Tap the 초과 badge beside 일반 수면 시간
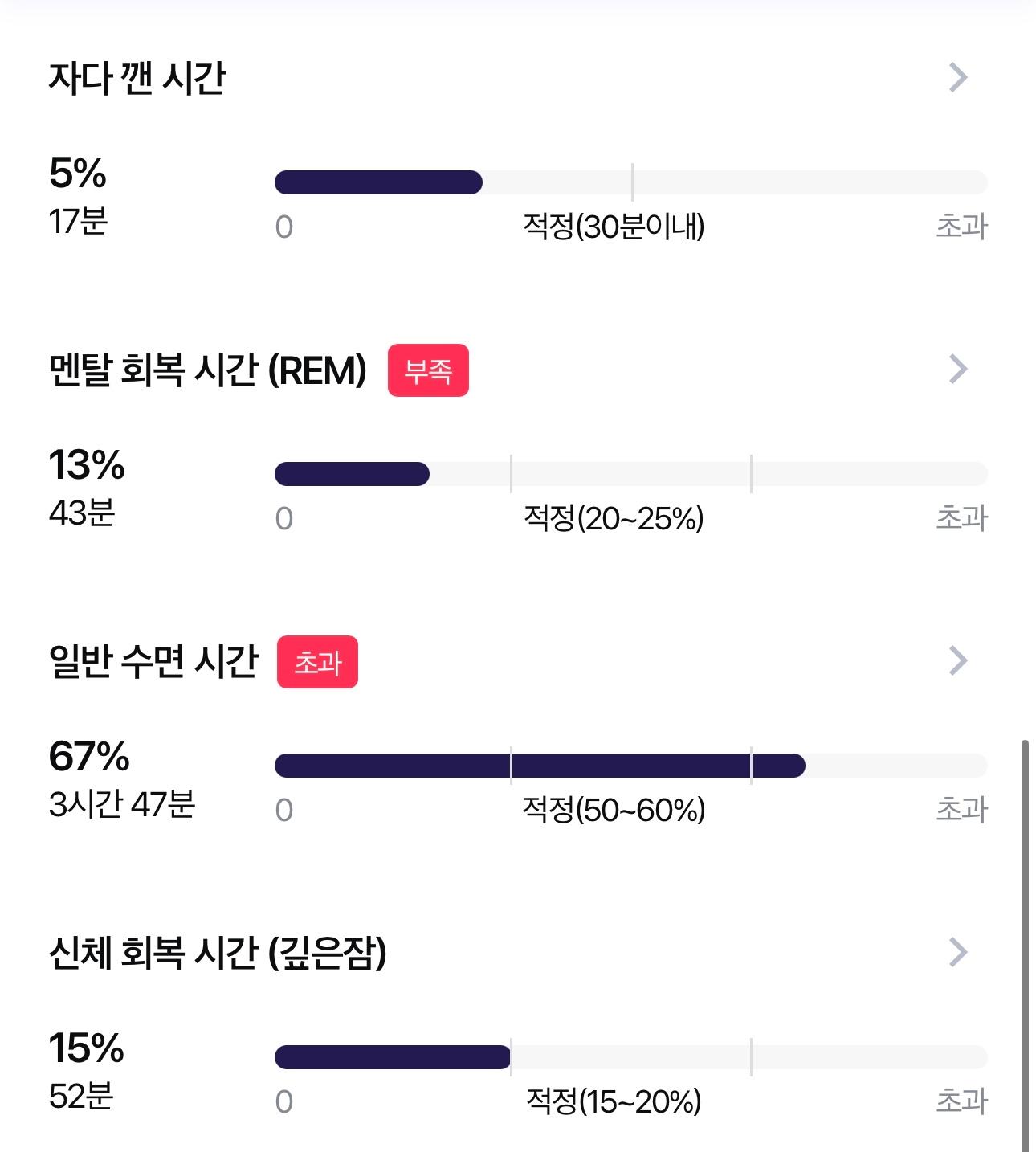 317,662
